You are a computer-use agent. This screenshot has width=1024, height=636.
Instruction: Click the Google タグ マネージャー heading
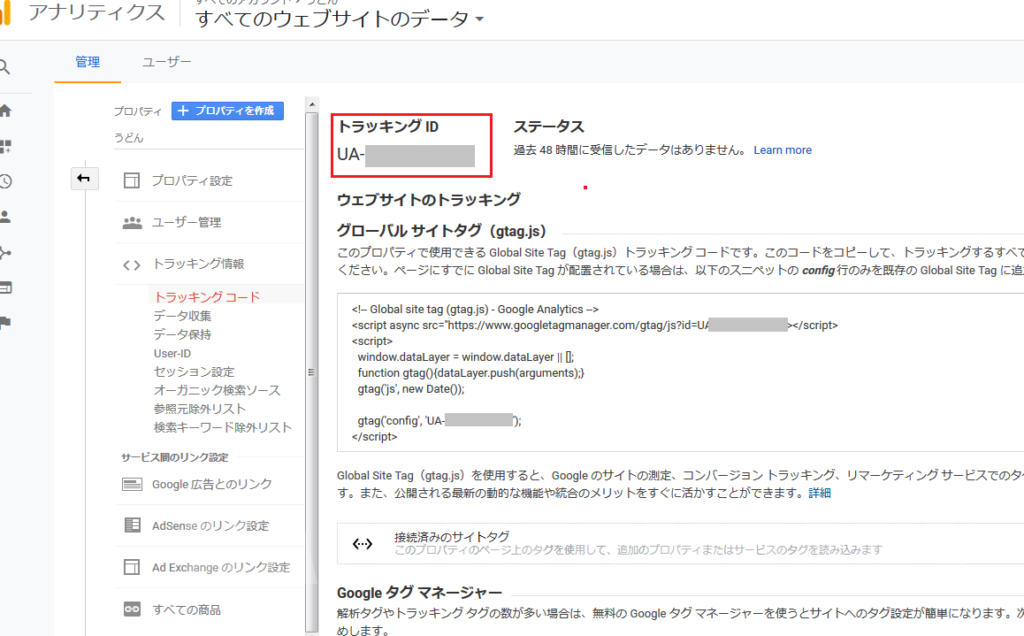click(419, 593)
